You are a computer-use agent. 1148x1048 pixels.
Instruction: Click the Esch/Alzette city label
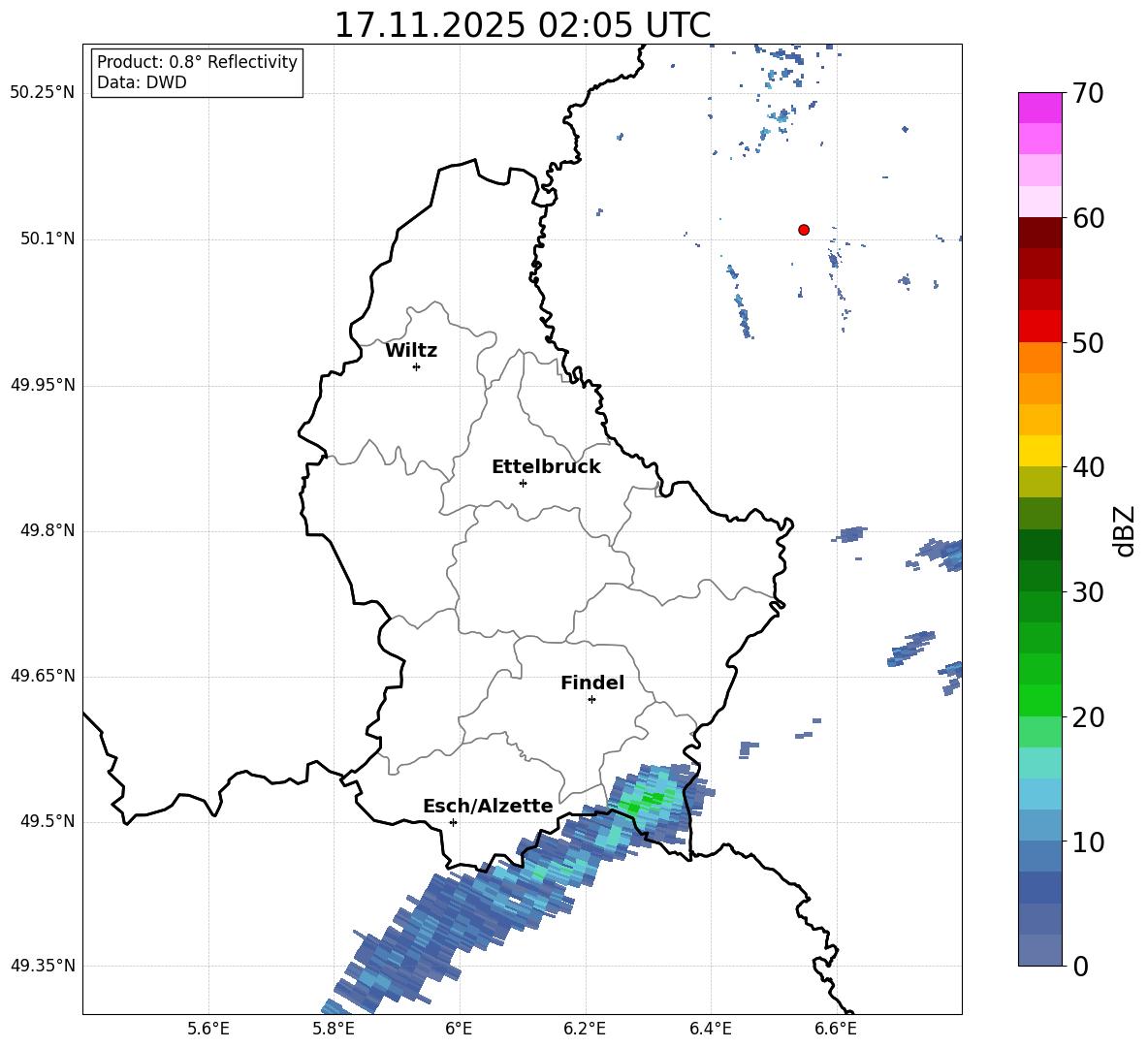488,806
